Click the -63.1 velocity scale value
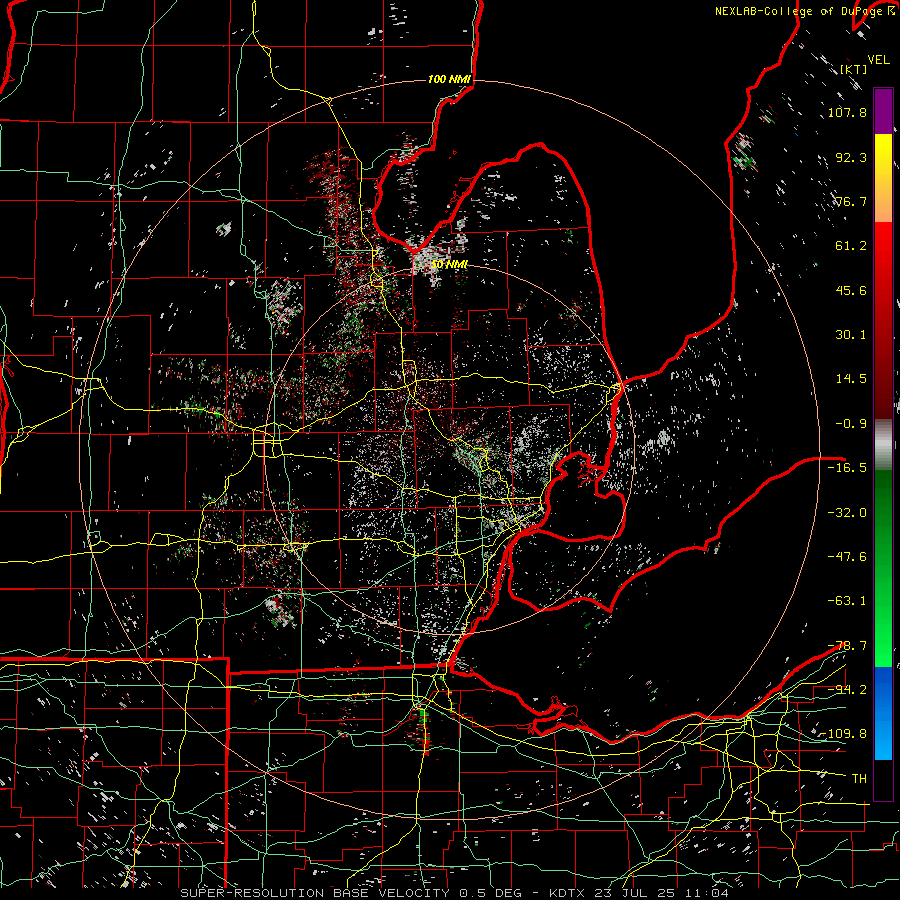Image resolution: width=900 pixels, height=900 pixels. click(x=847, y=601)
